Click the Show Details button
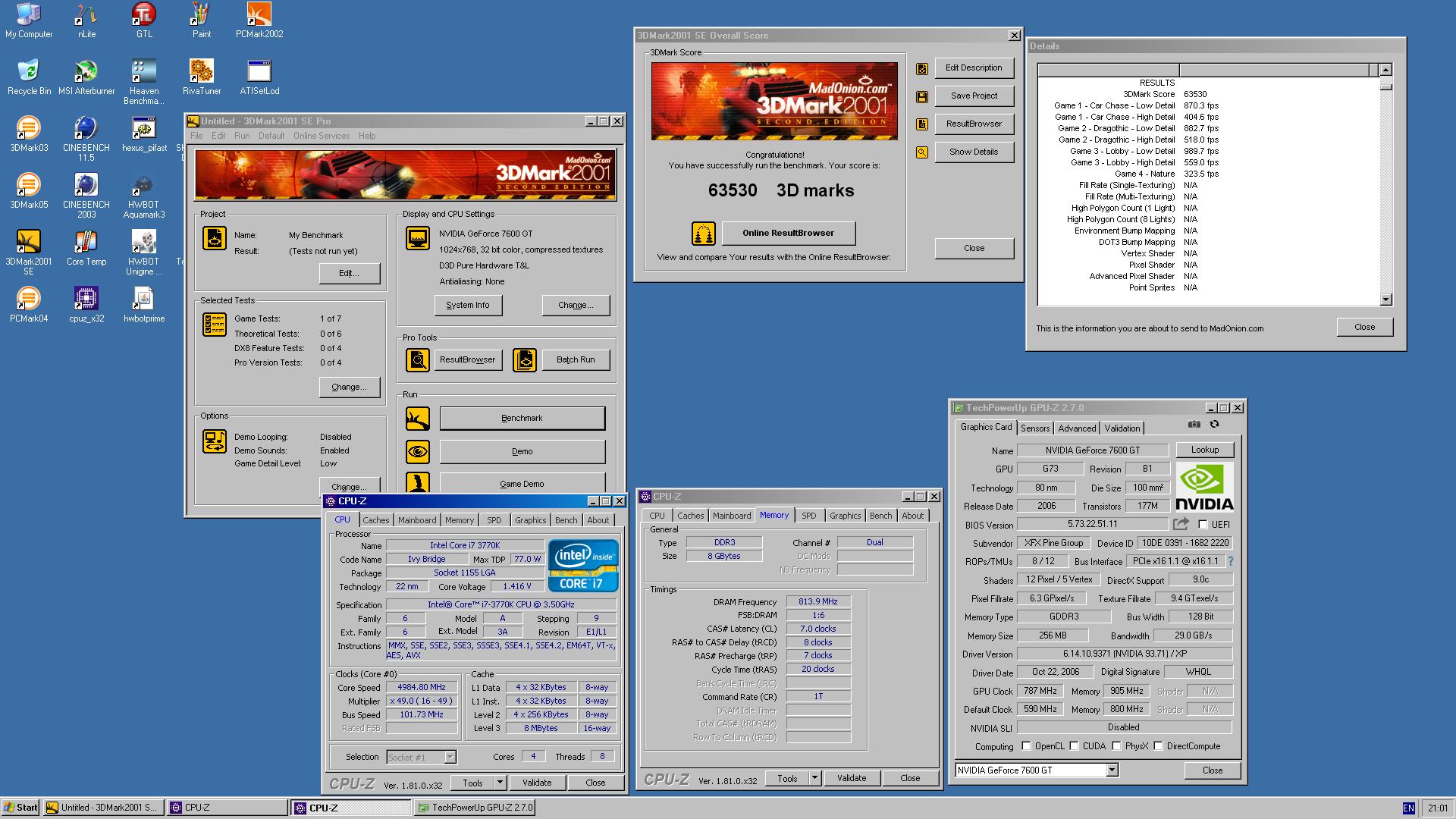Viewport: 1456px width, 819px height. click(974, 152)
